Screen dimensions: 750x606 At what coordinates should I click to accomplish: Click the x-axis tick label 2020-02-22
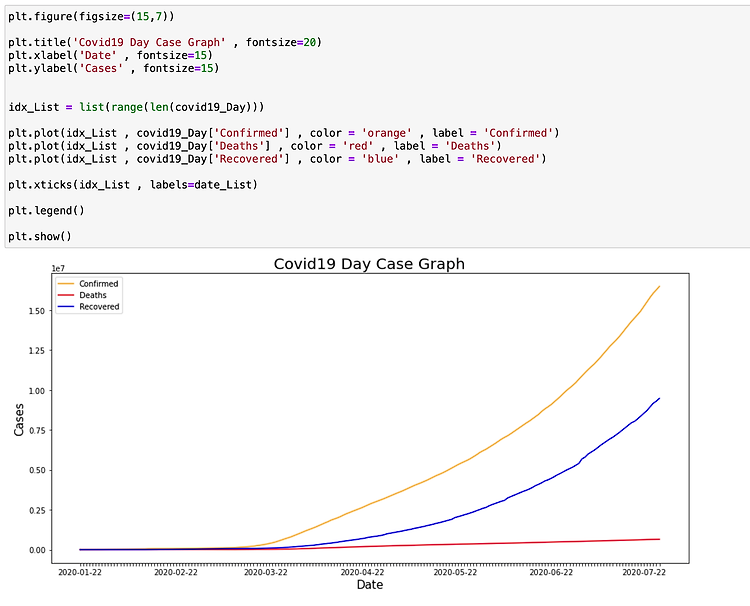pos(176,573)
